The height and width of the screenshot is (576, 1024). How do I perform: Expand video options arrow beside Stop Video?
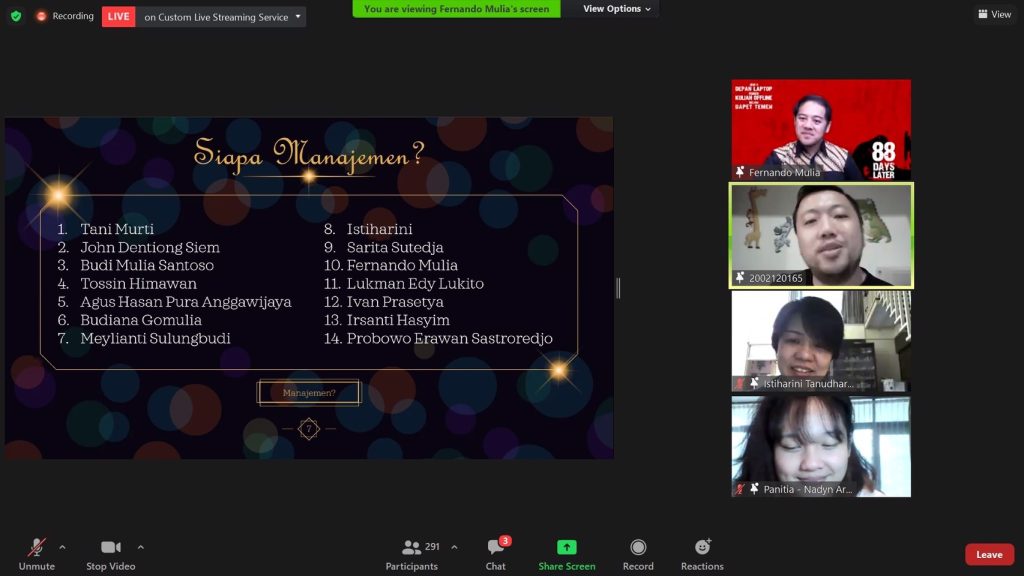(140, 547)
